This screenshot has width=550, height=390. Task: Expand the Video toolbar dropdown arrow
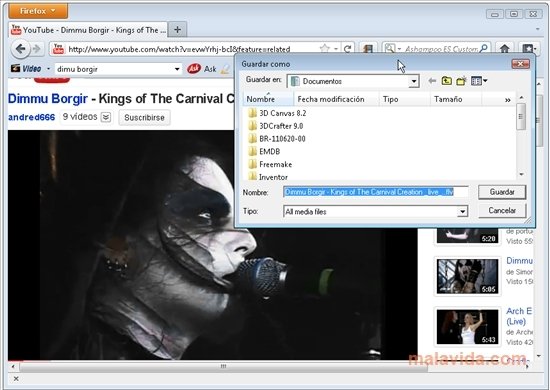tap(48, 69)
